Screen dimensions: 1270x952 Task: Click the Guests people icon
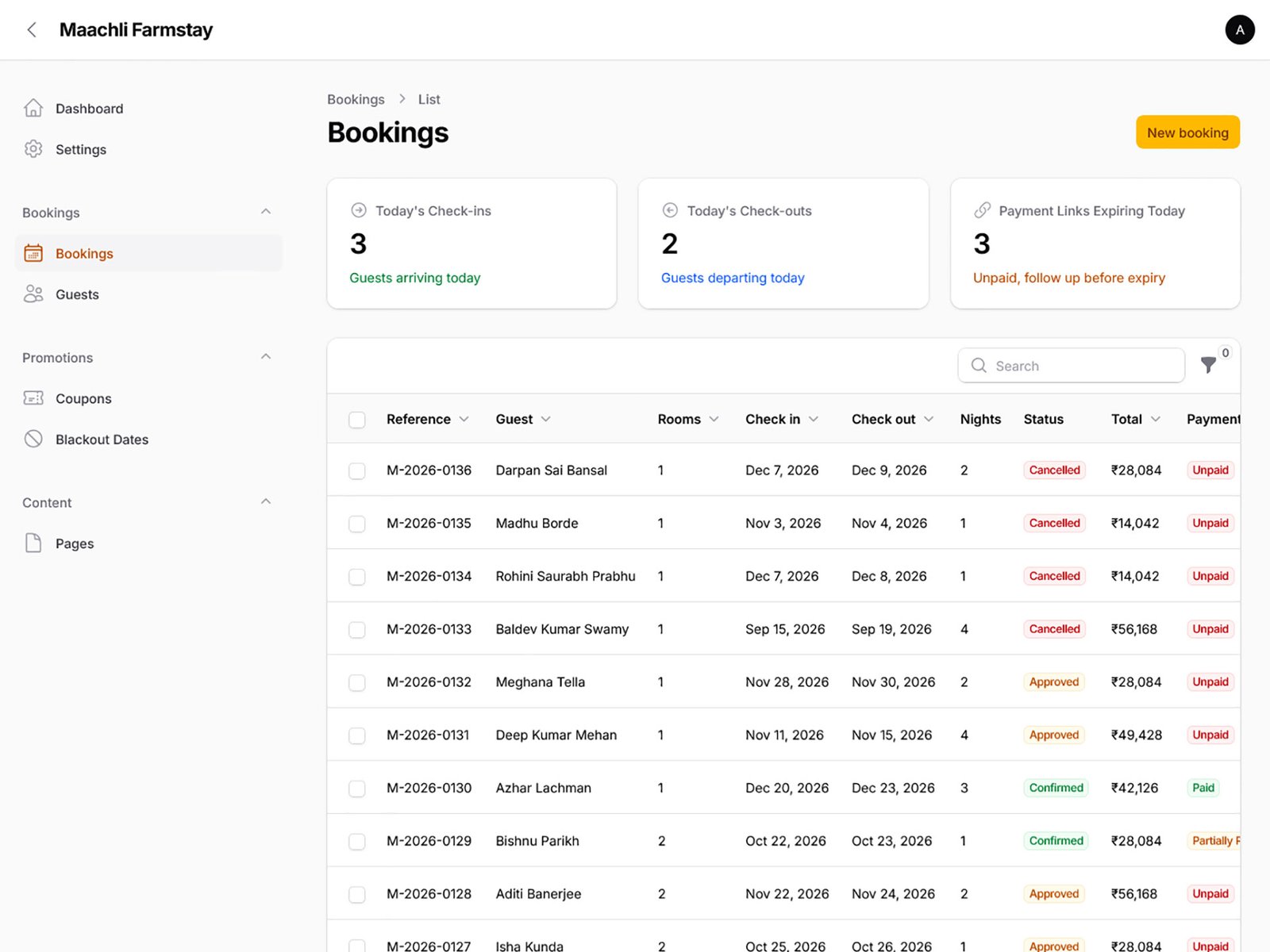[x=33, y=294]
